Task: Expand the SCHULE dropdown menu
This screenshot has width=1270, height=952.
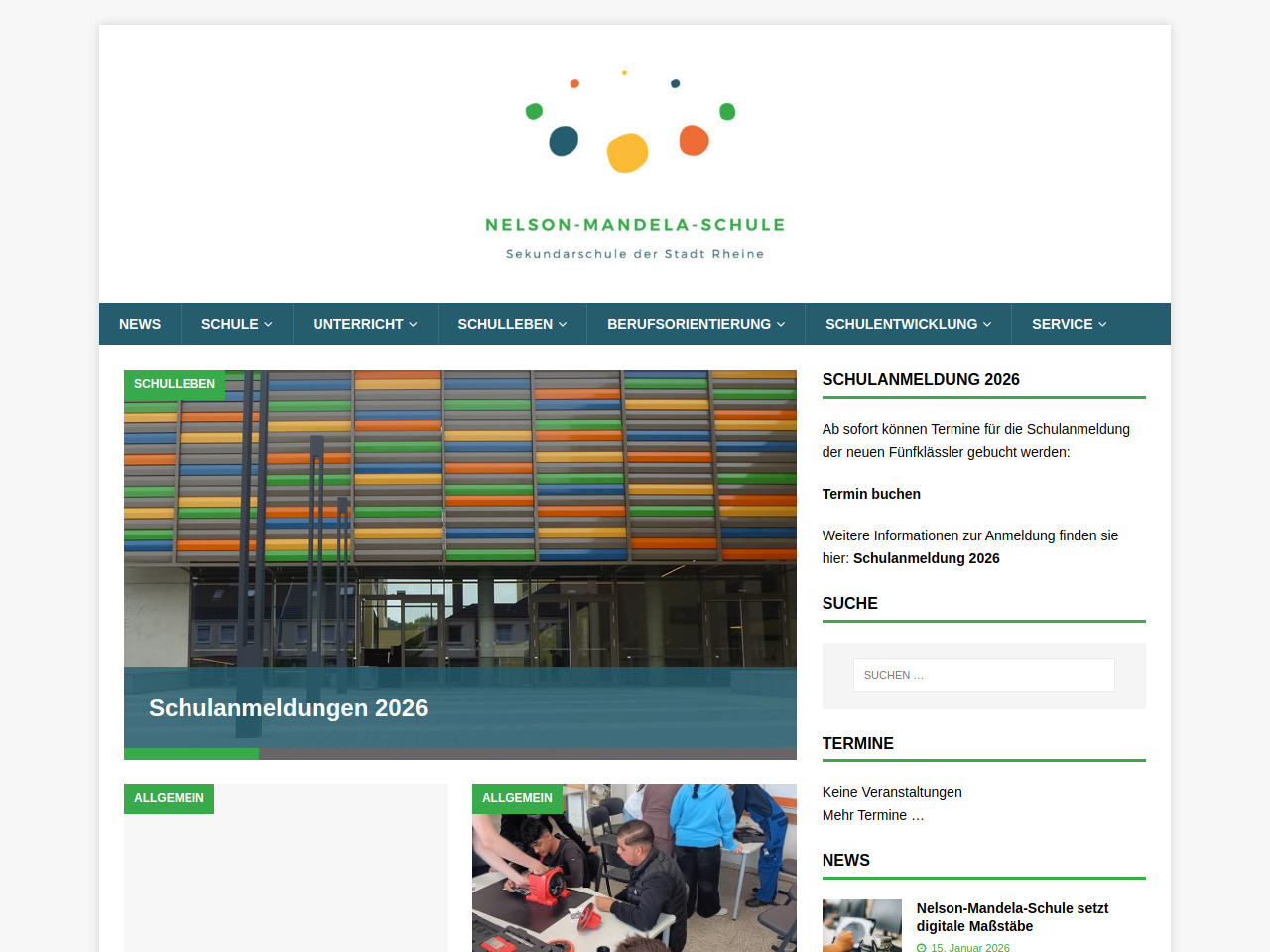Action: pyautogui.click(x=236, y=324)
